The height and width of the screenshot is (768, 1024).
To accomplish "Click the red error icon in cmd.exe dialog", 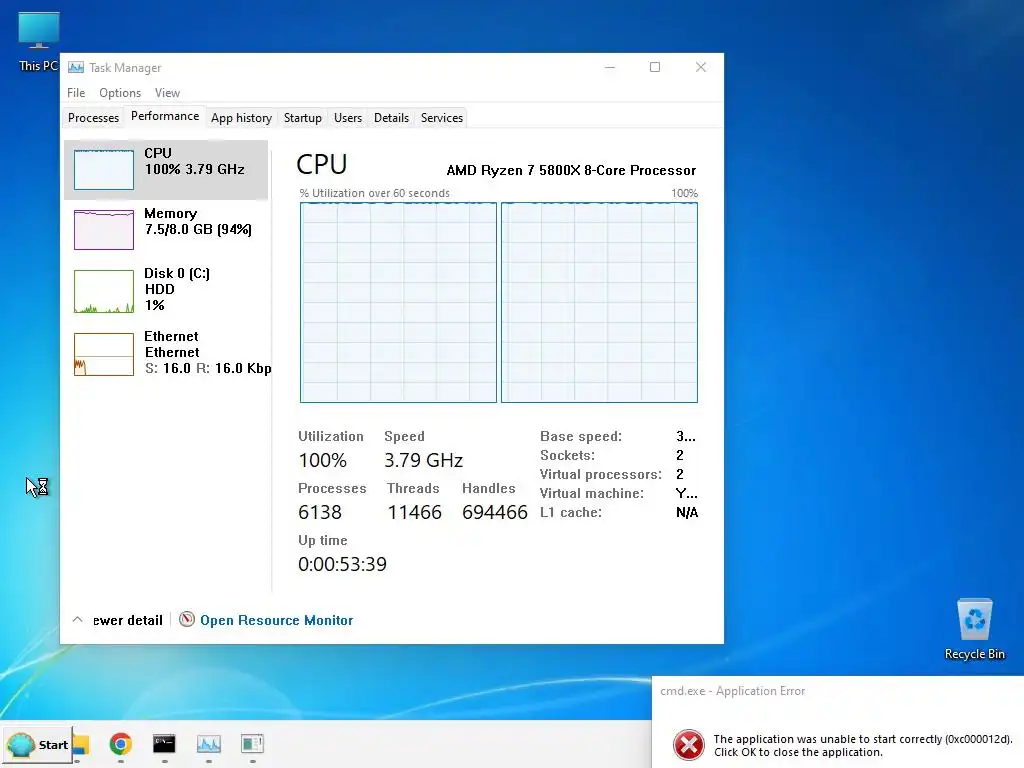I will [x=689, y=745].
